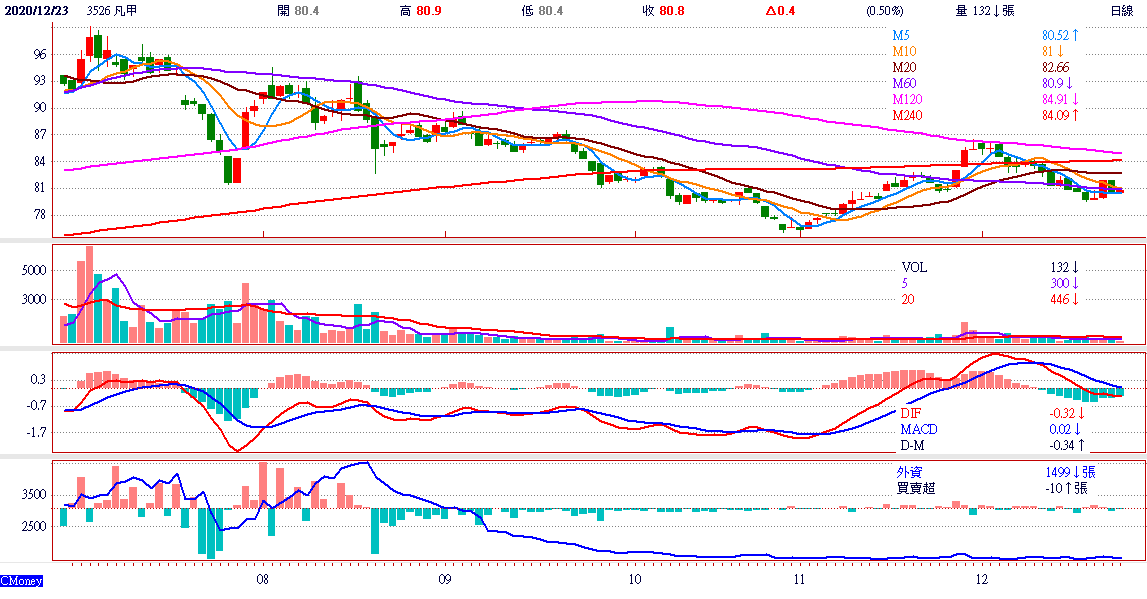Click the 12 month marker on timeline
Screen dimensions: 1147x599
click(x=981, y=579)
